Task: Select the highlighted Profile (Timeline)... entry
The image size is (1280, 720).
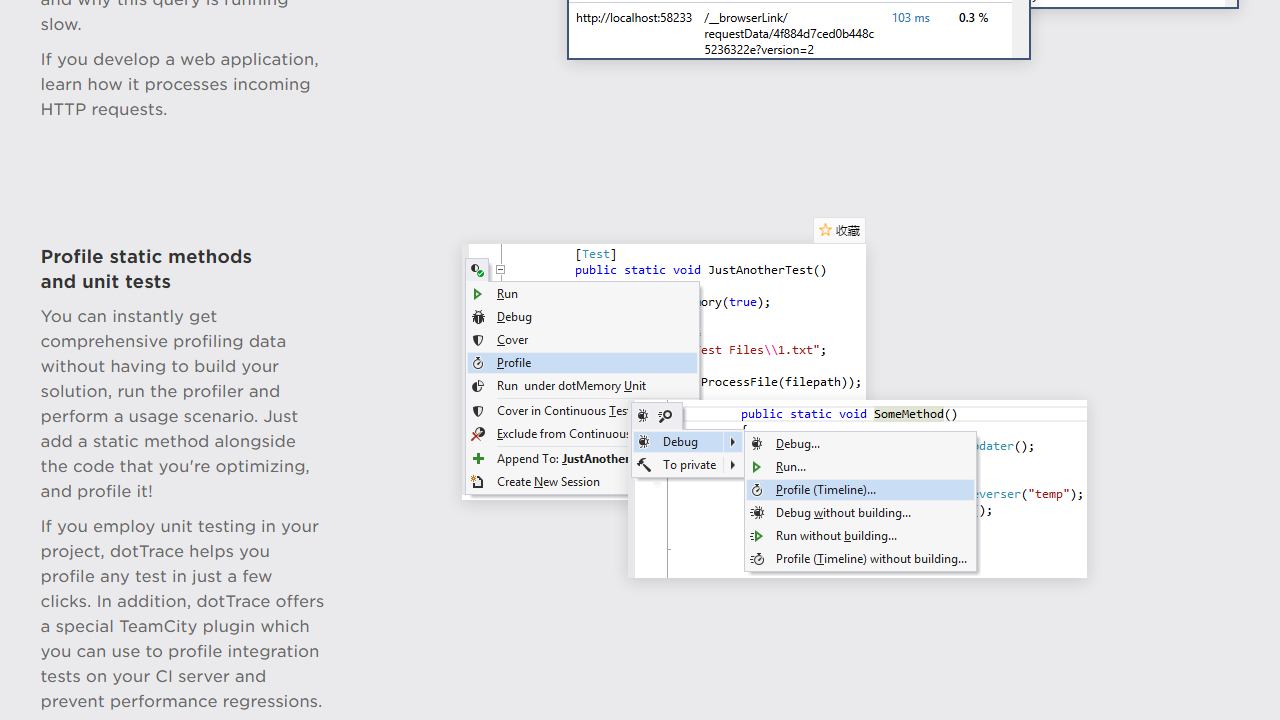Action: tap(860, 490)
